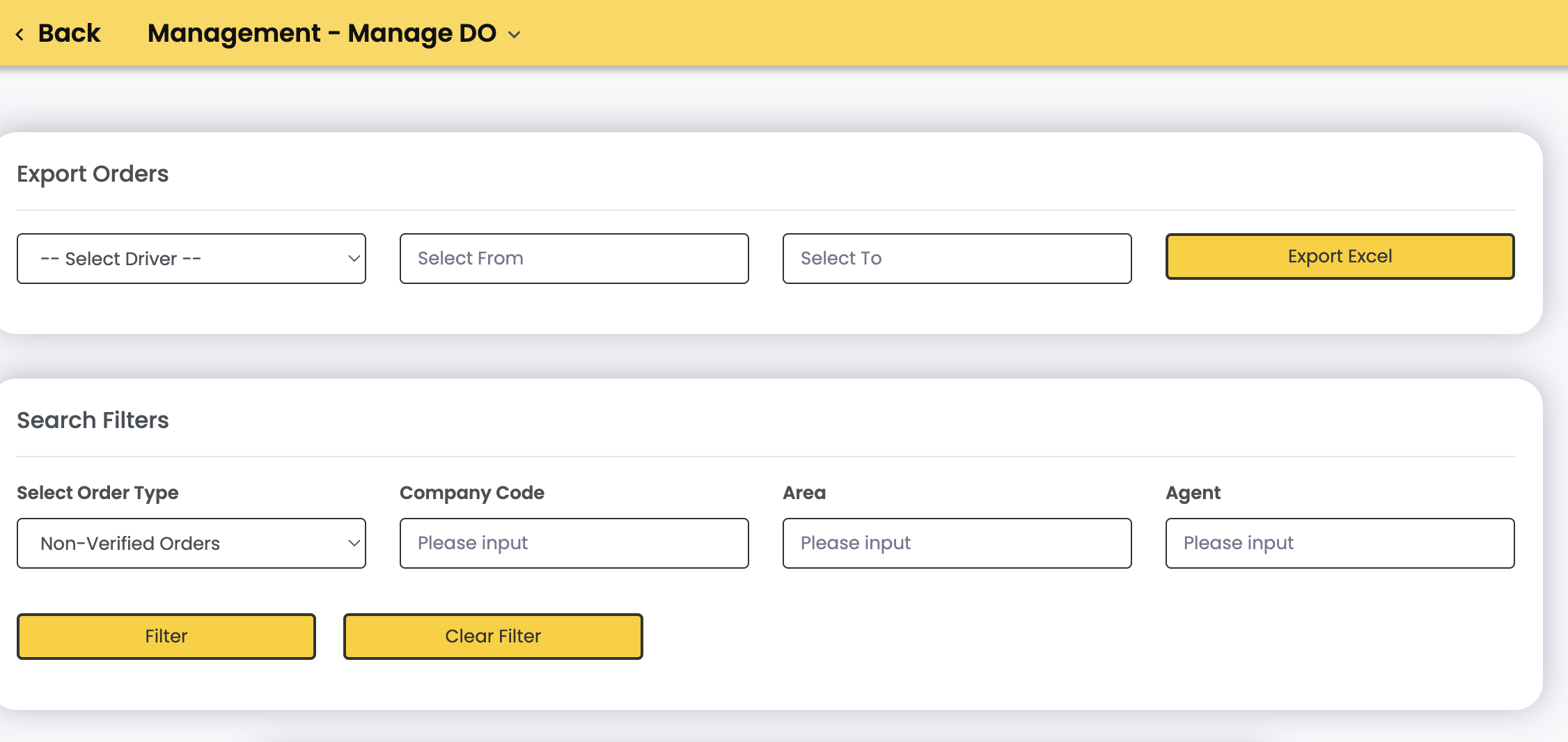
Task: Click the back arrow chevron icon
Action: click(19, 34)
